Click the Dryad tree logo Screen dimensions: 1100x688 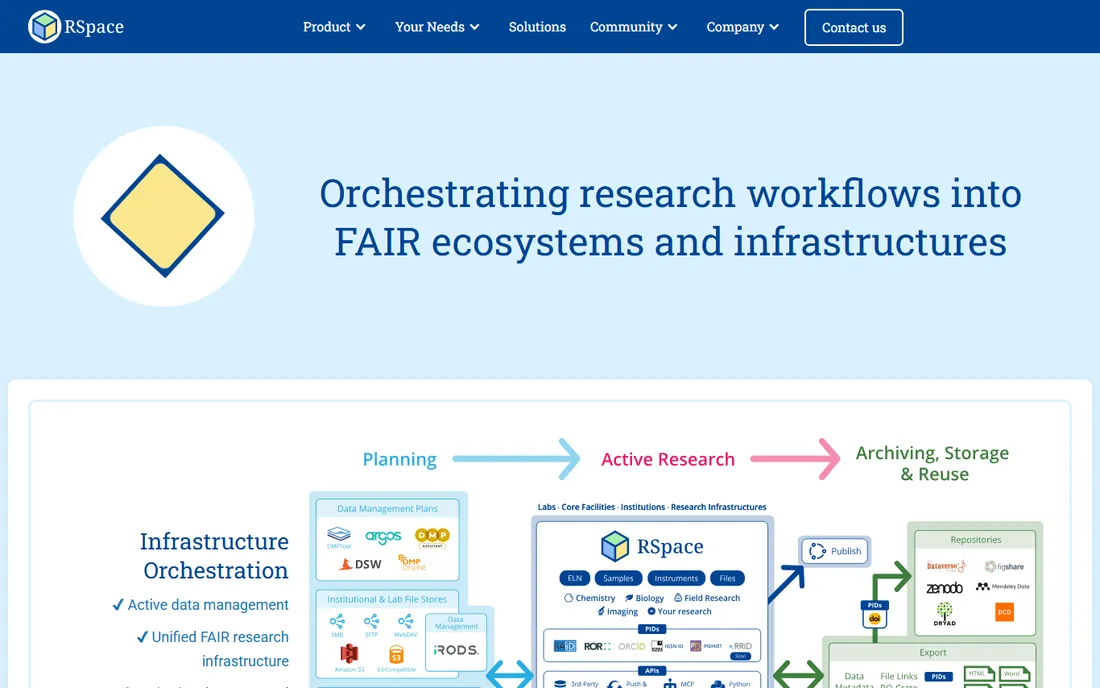[x=944, y=614]
